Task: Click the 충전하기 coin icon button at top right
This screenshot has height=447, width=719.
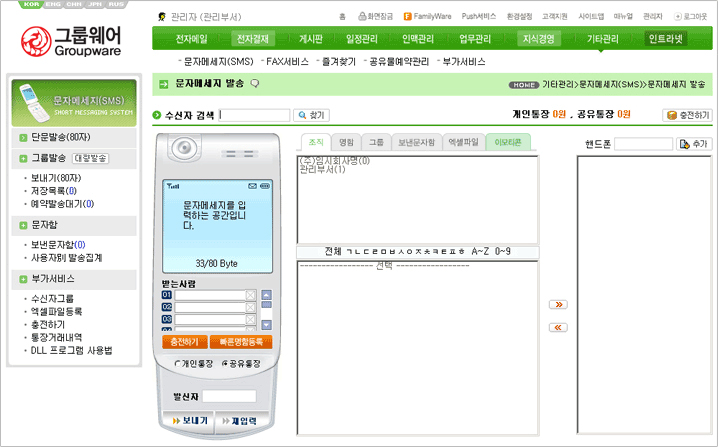Action: click(x=687, y=115)
